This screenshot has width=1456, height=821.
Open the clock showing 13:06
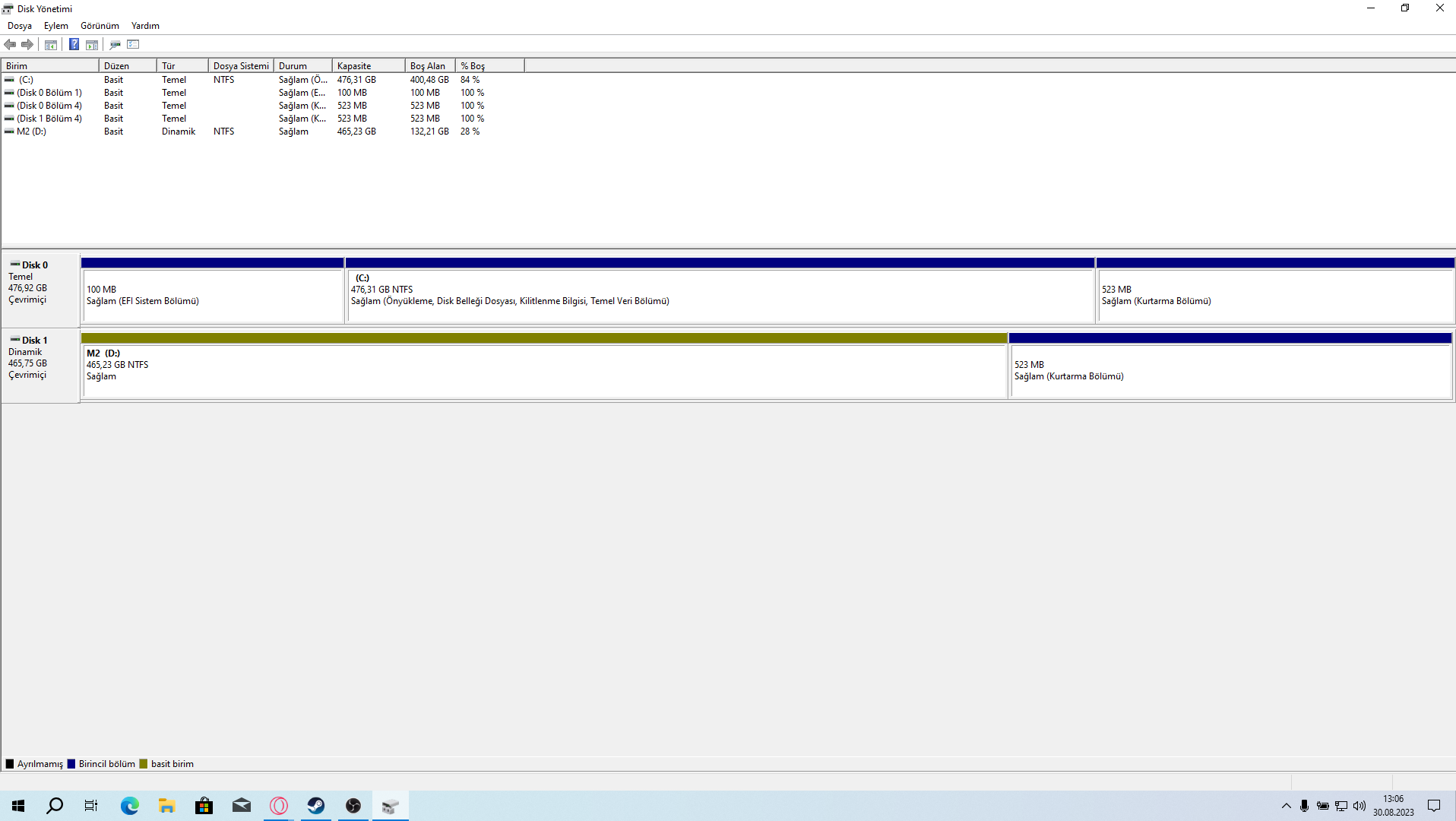click(x=1394, y=806)
